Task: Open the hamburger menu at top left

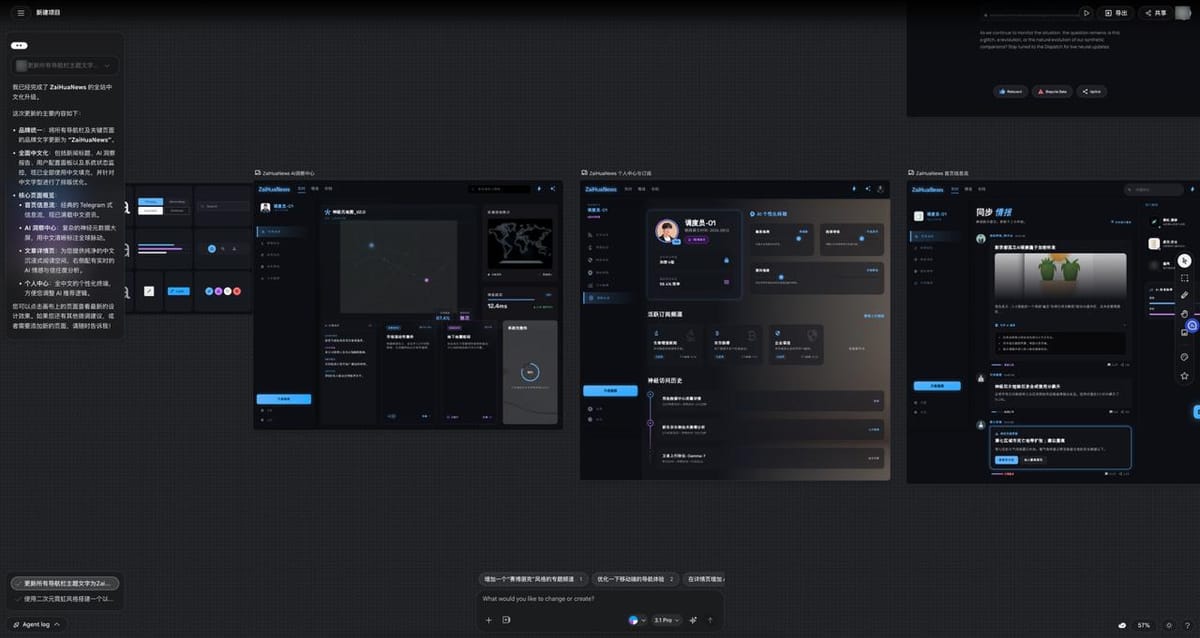Action: (x=20, y=13)
